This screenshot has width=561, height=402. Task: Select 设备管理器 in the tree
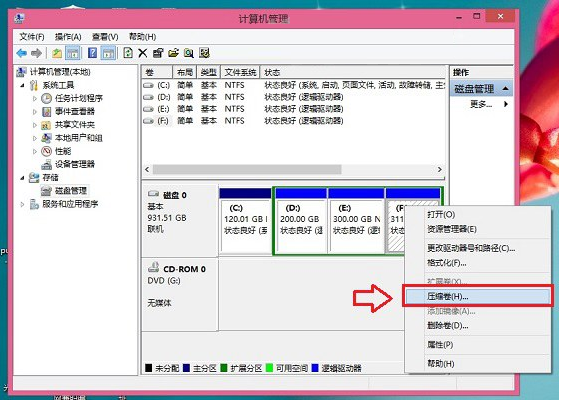click(x=74, y=165)
